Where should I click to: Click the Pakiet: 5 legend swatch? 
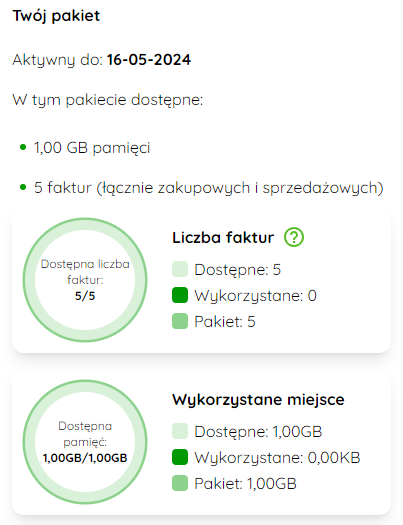click(x=180, y=321)
